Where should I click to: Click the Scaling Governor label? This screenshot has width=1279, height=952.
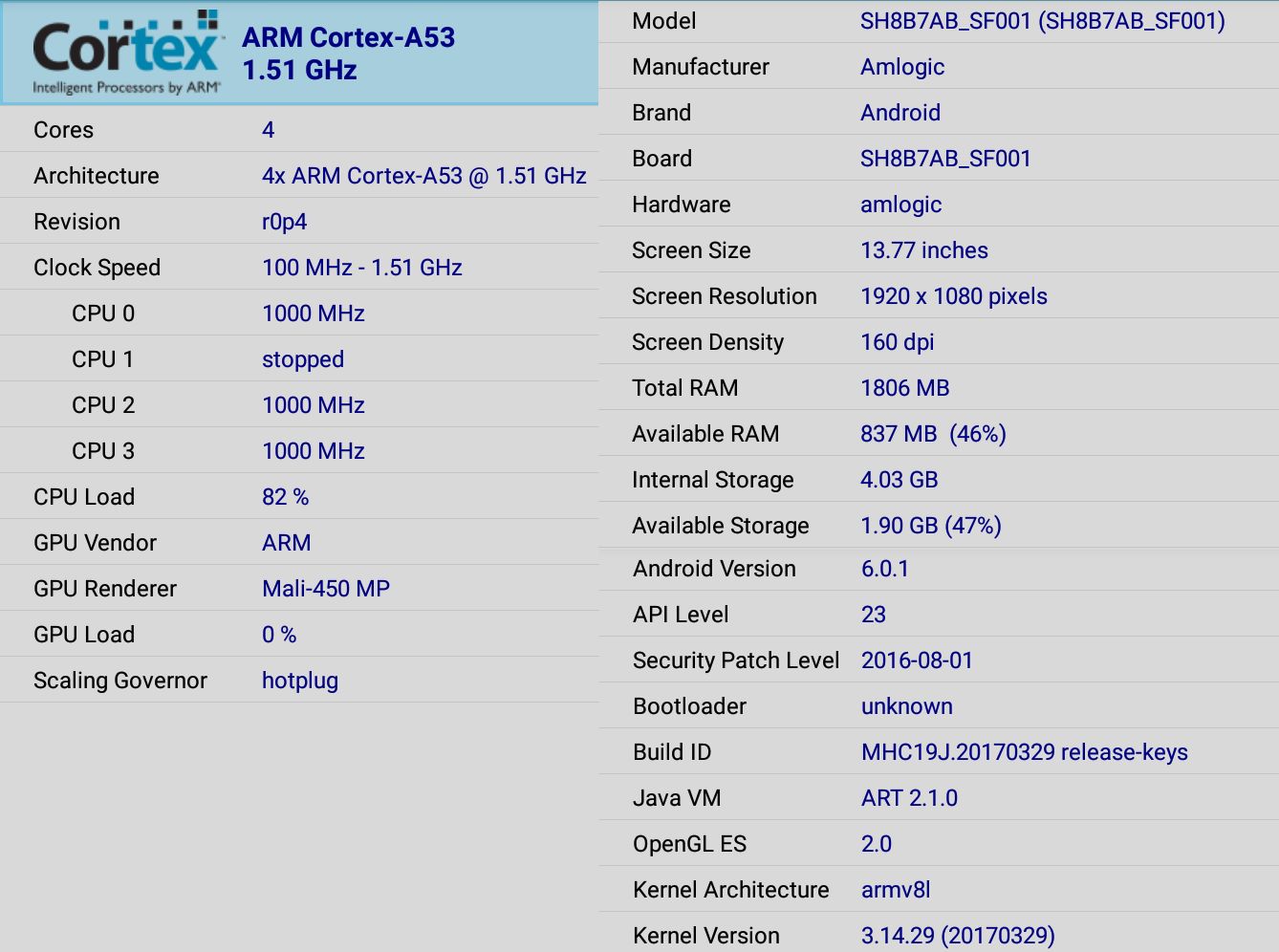(x=120, y=681)
